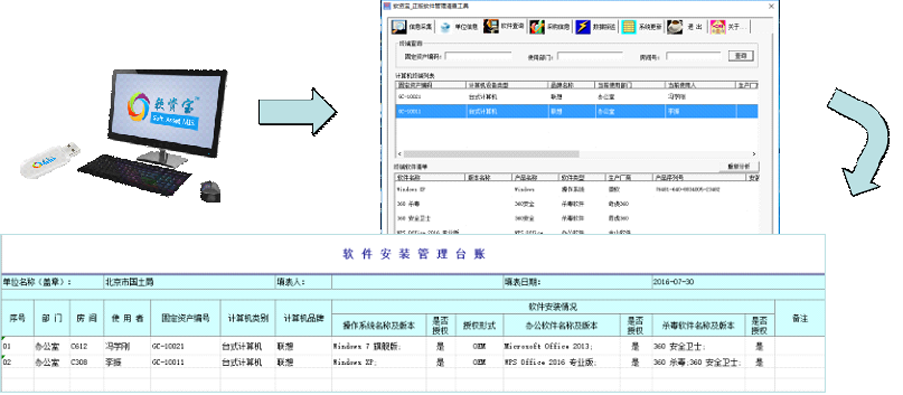This screenshot has height=395, width=903.
Task: Click the 重新分析 button above software list
Action: coord(739,166)
